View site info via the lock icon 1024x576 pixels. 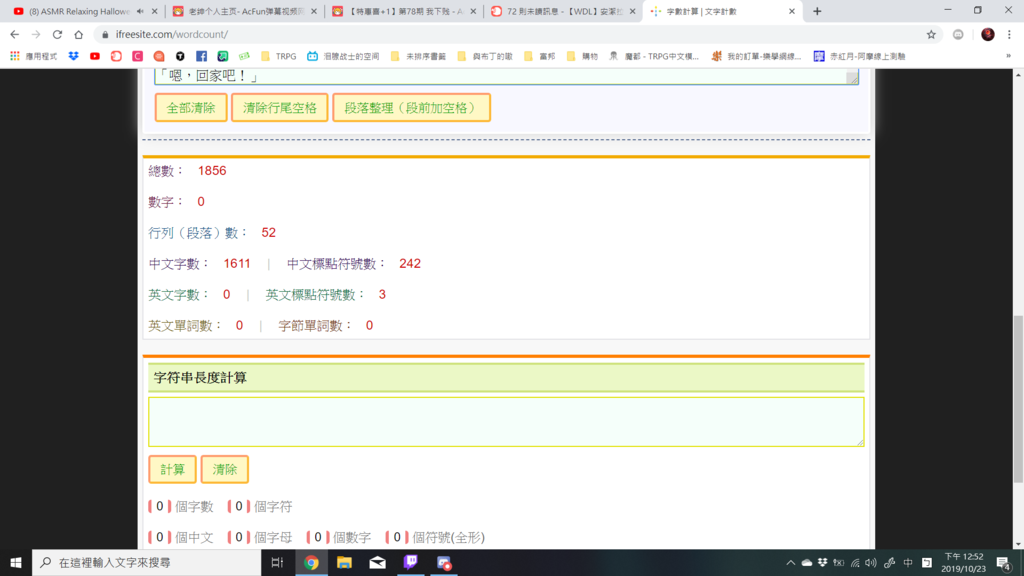pos(104,35)
